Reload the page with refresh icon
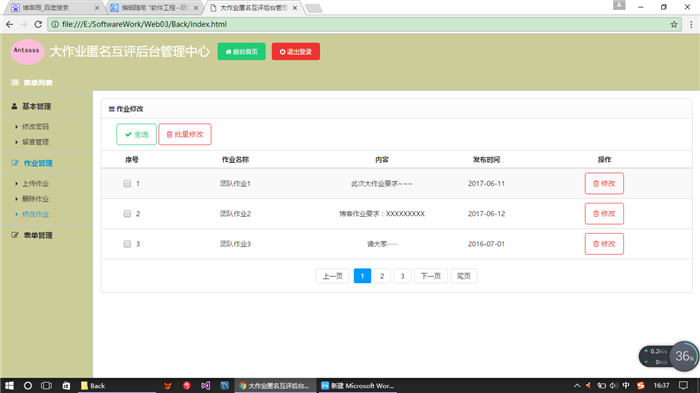 coord(38,24)
